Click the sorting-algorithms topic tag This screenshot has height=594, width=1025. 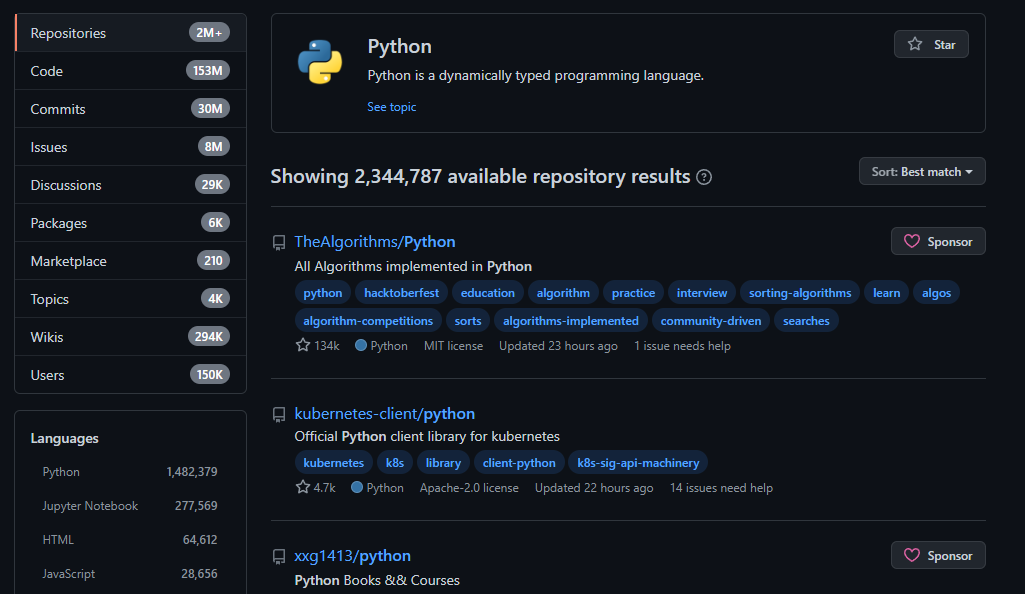(x=800, y=293)
